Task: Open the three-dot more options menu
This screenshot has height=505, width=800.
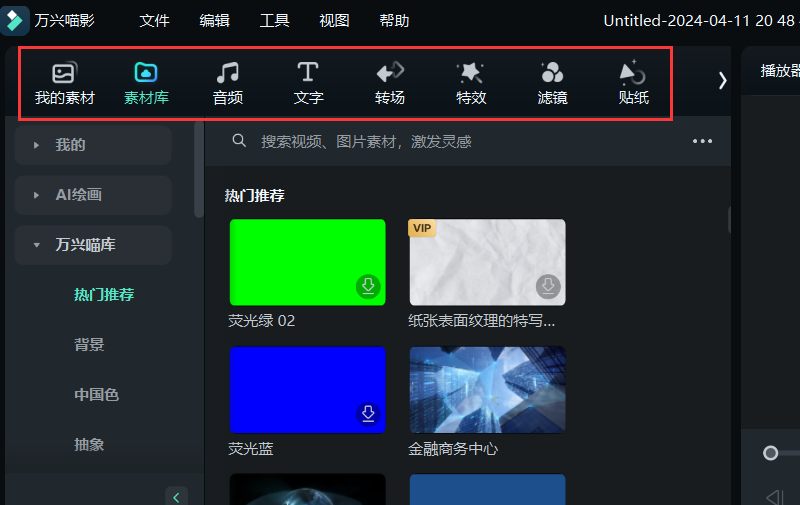Action: (x=702, y=141)
